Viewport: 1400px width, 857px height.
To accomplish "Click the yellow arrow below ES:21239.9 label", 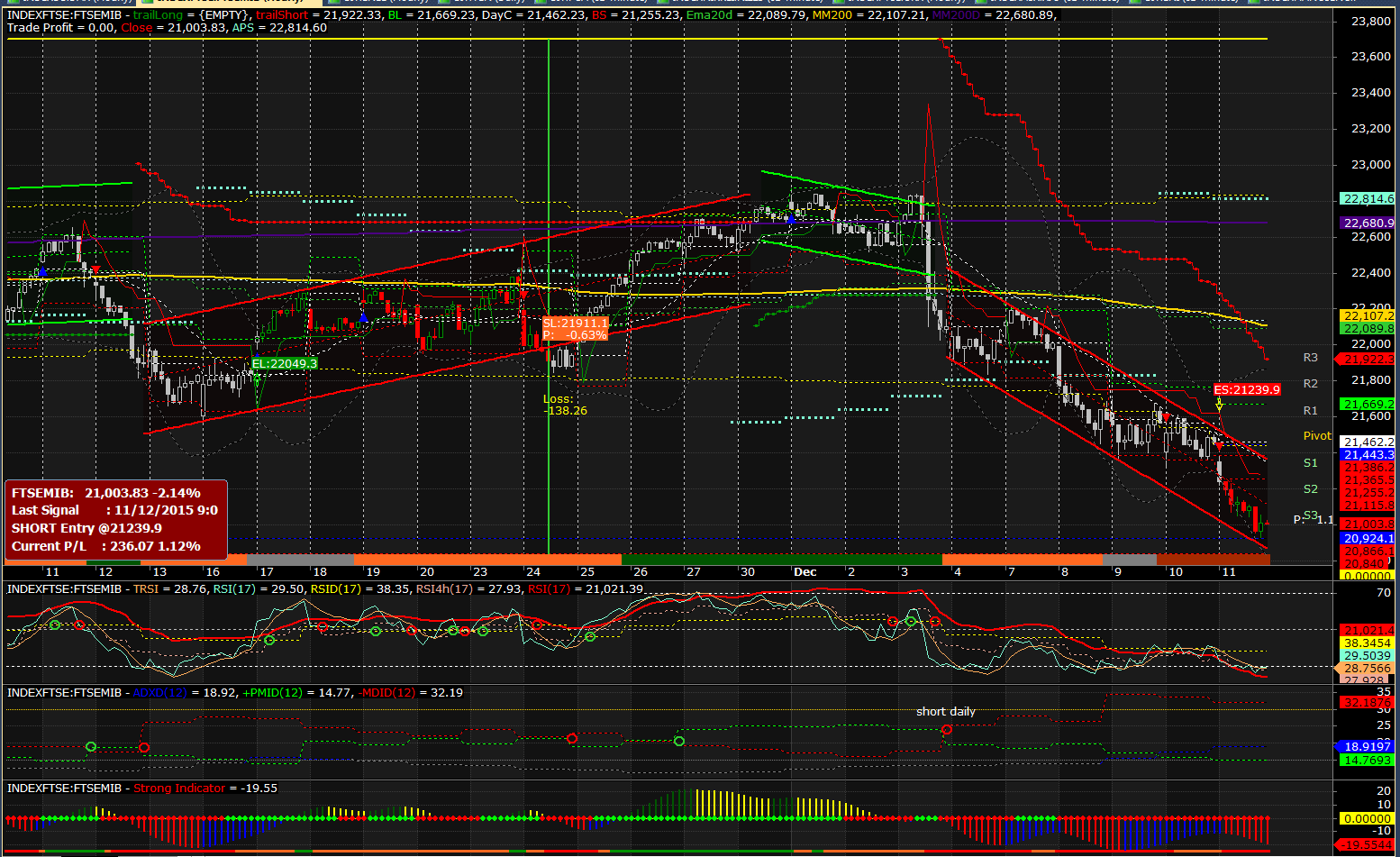I will click(1219, 406).
